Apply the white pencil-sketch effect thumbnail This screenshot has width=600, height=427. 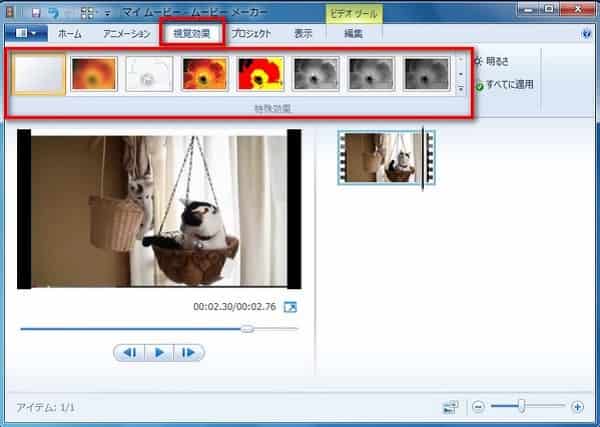[149, 74]
